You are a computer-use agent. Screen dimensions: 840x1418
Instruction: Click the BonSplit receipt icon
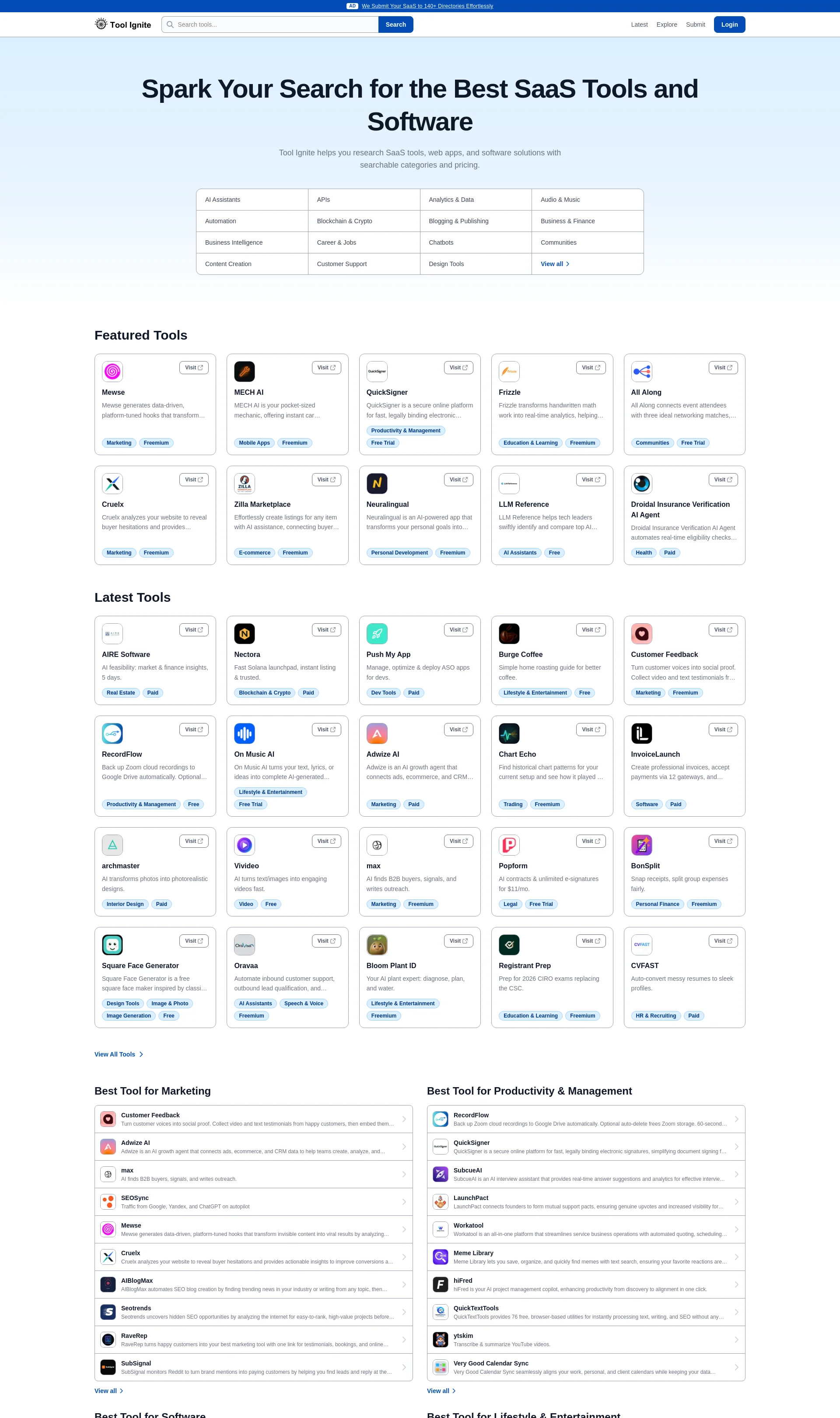[641, 845]
